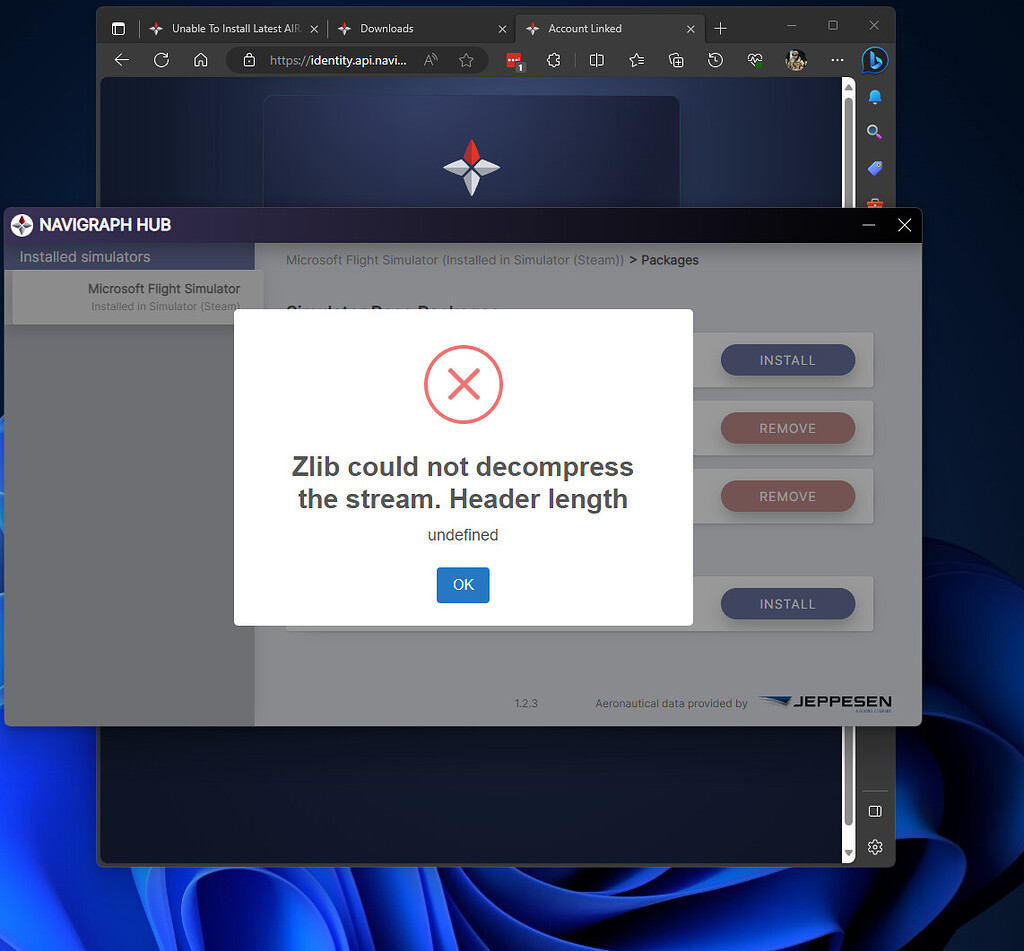
Task: Dismiss the Zlib error with OK
Action: click(x=462, y=585)
